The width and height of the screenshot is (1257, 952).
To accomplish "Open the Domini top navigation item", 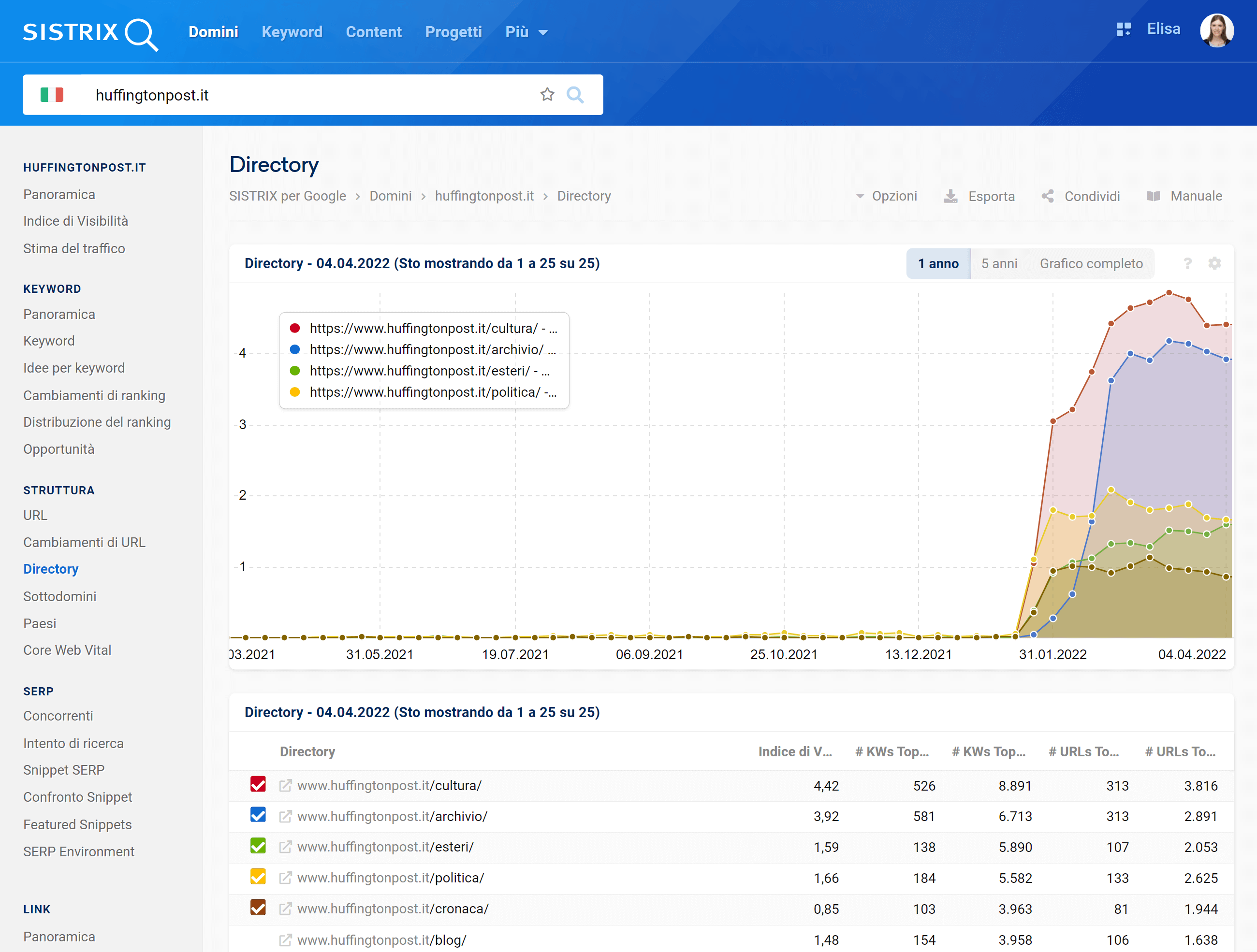I will [x=213, y=32].
